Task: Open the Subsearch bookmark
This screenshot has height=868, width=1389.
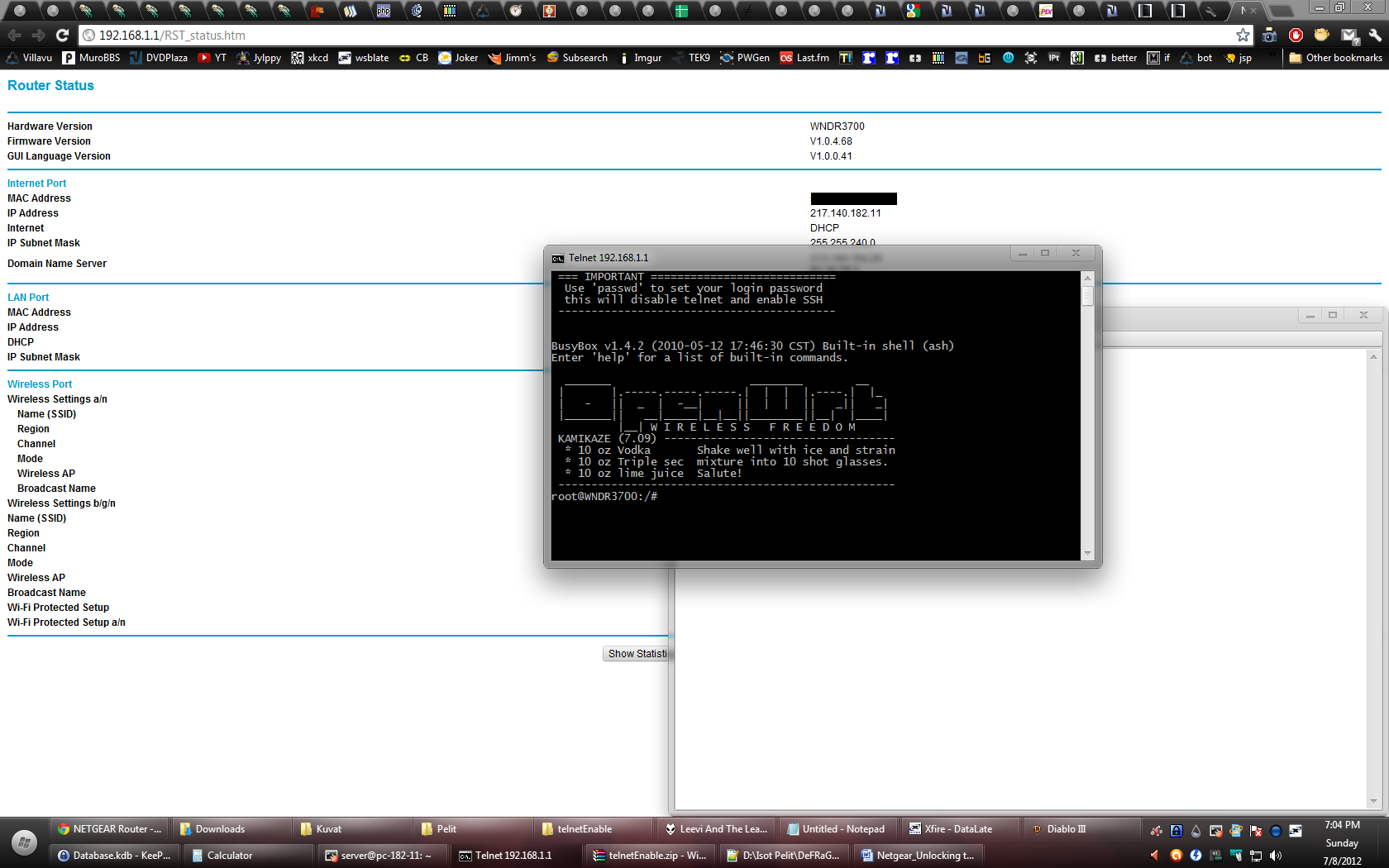Action: 577,58
